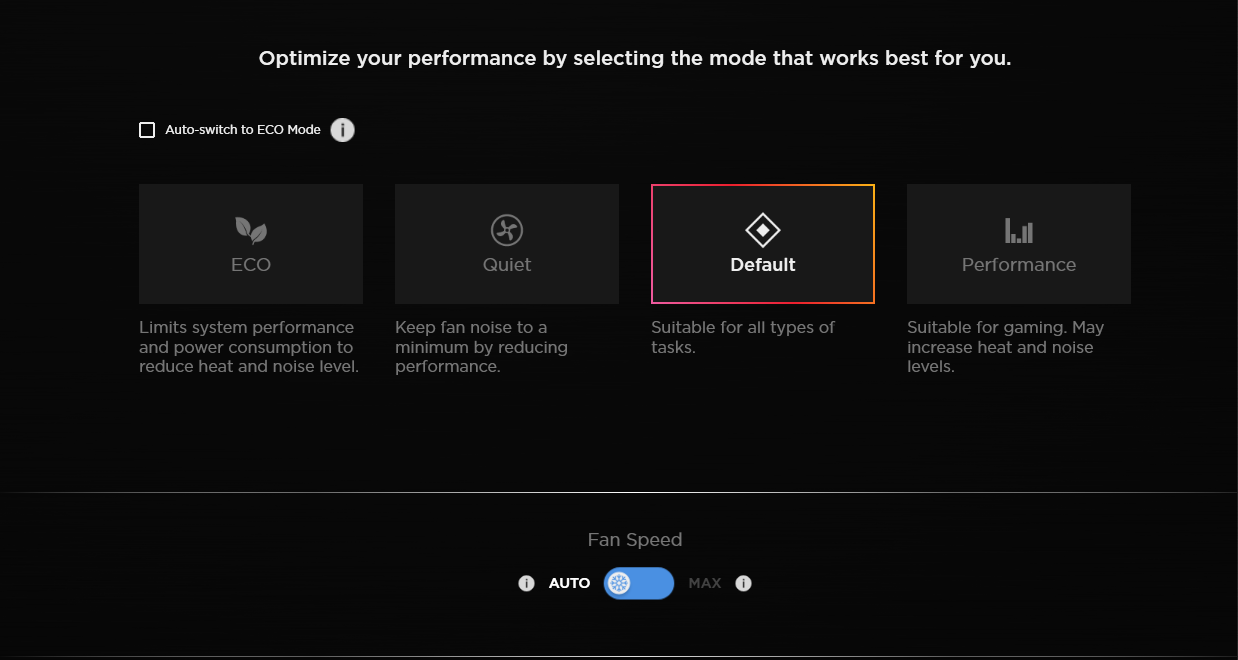
Task: Open info icon beside Auto-switch to ECO Mode
Action: 342,130
